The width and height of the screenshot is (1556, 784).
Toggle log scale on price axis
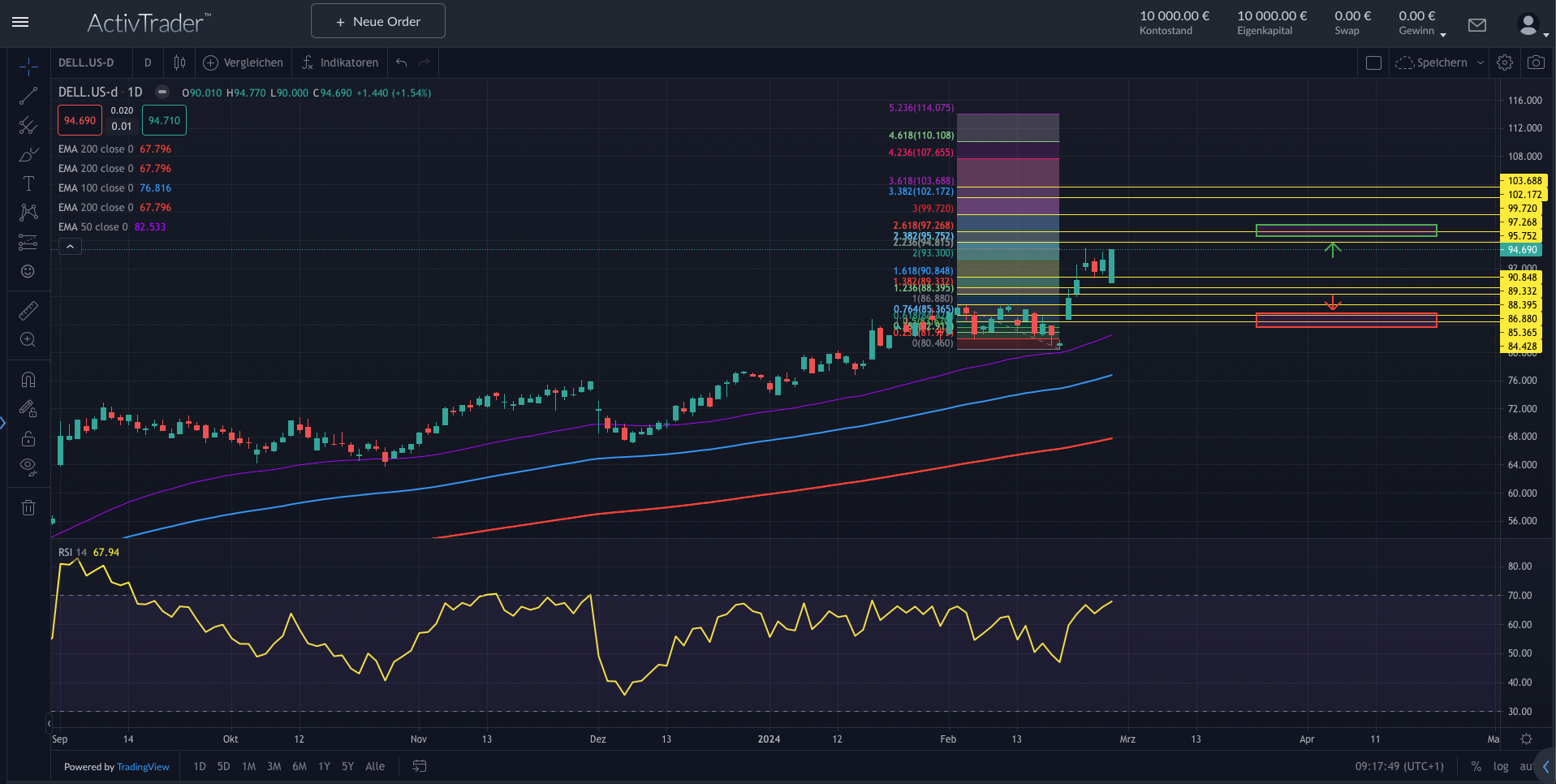tap(1501, 766)
